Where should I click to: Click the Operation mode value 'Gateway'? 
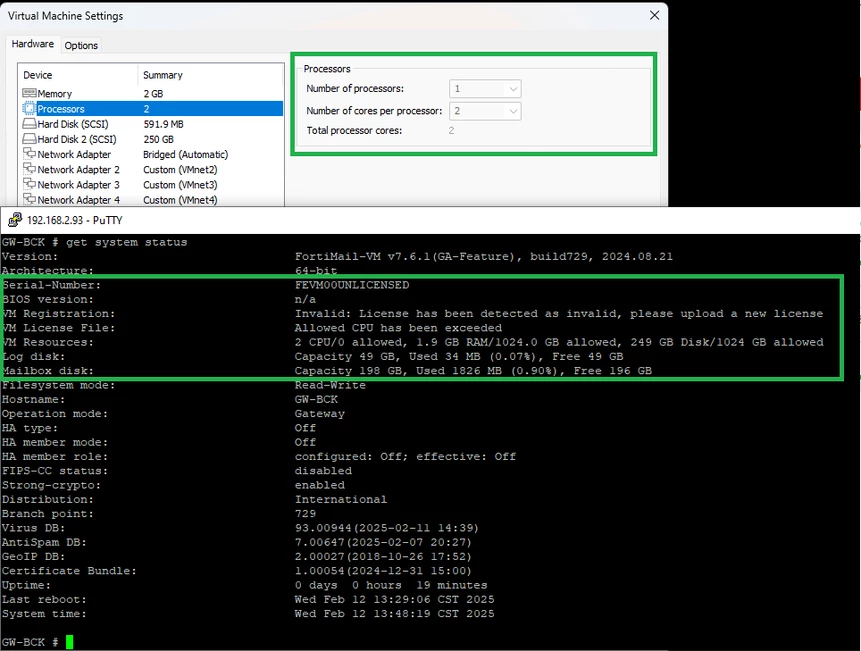(x=320, y=413)
